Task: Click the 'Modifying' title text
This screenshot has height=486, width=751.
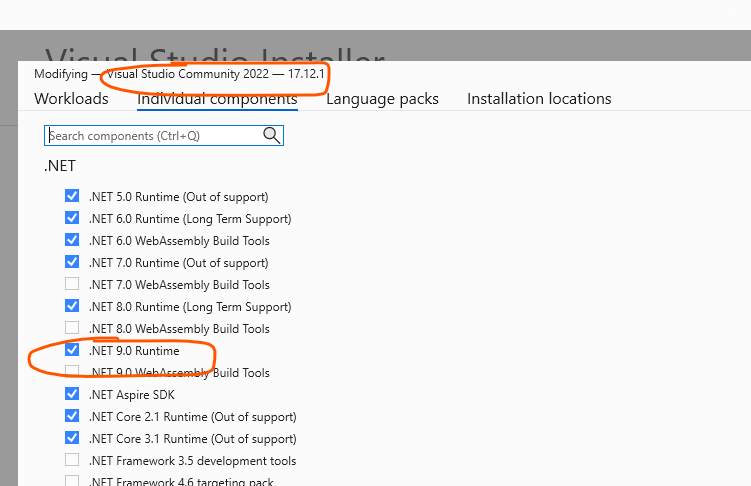Action: (61, 74)
